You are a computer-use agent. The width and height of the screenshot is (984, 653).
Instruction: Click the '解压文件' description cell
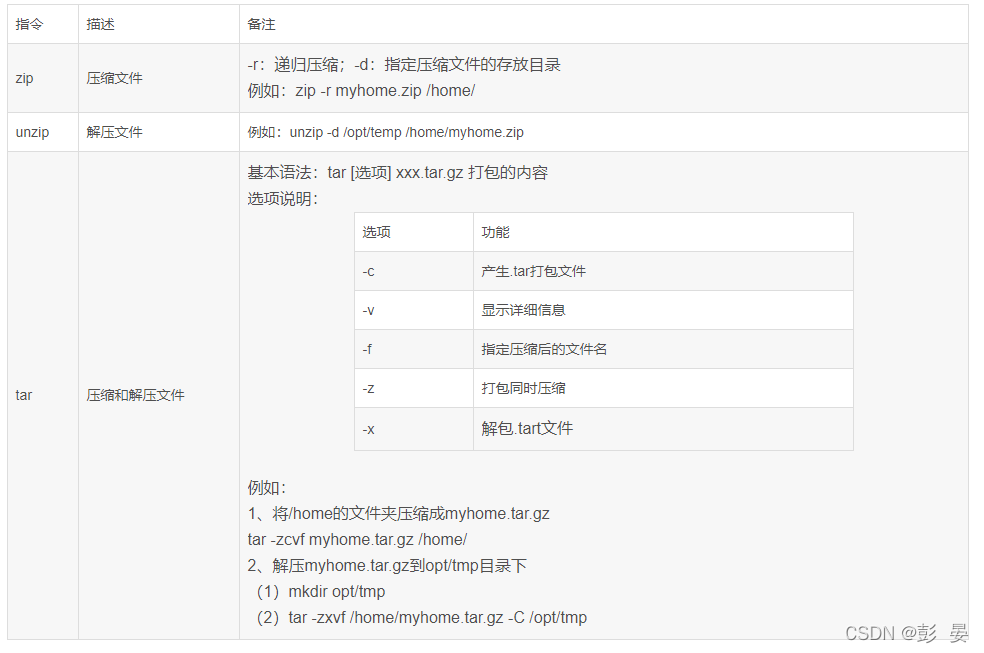(x=159, y=132)
